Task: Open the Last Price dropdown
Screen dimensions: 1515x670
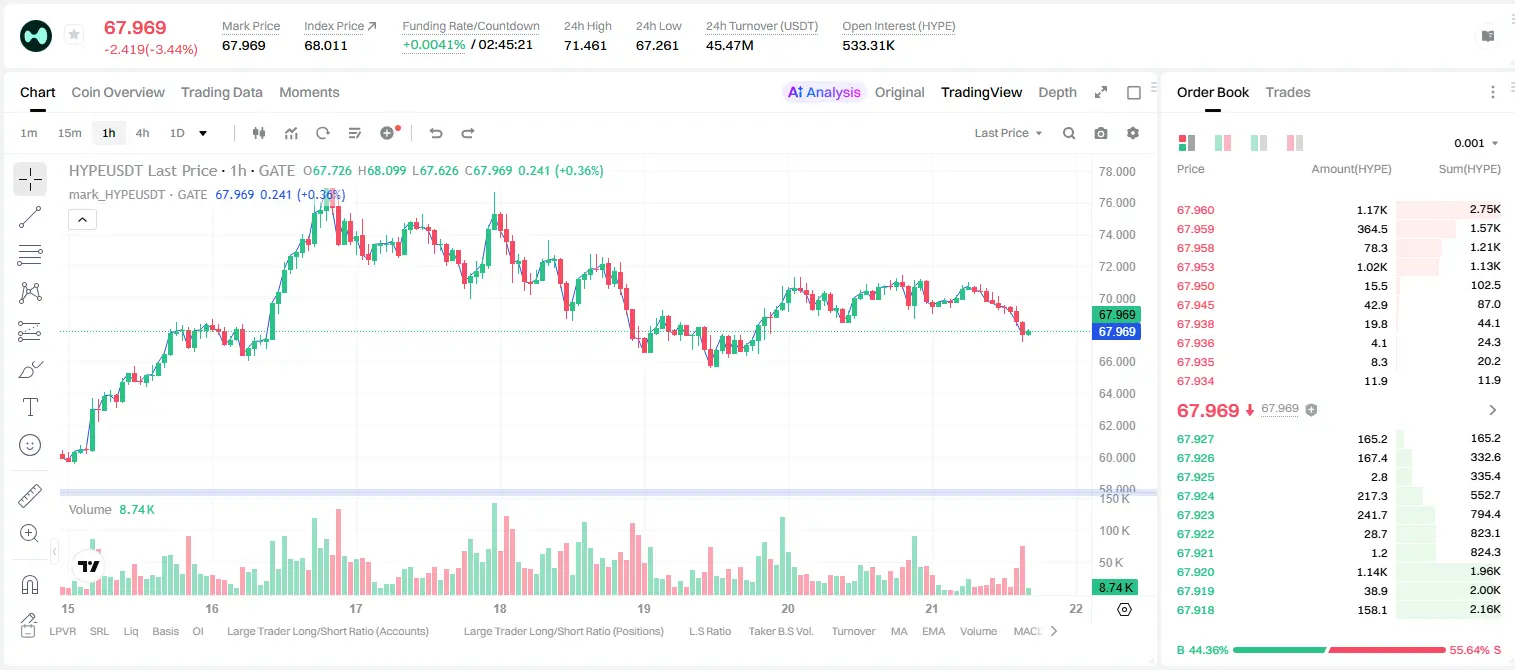Action: click(1008, 133)
